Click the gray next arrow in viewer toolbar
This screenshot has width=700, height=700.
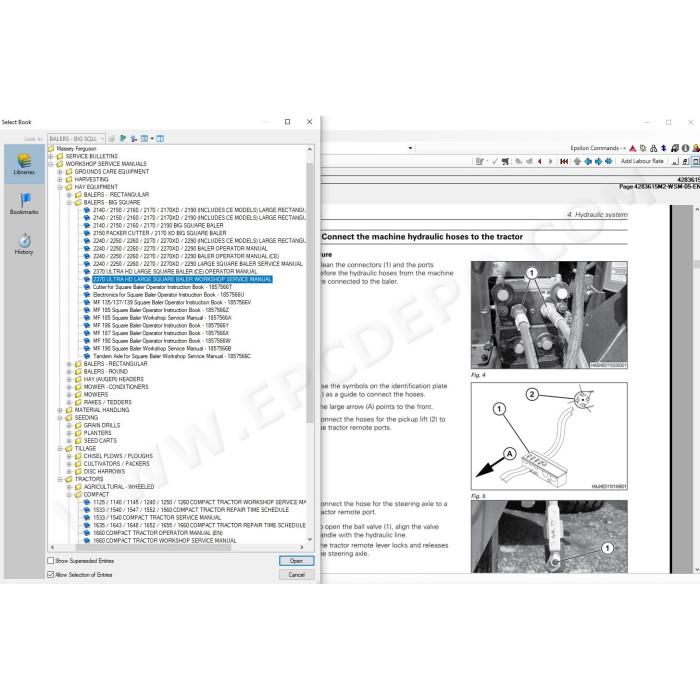(550, 161)
